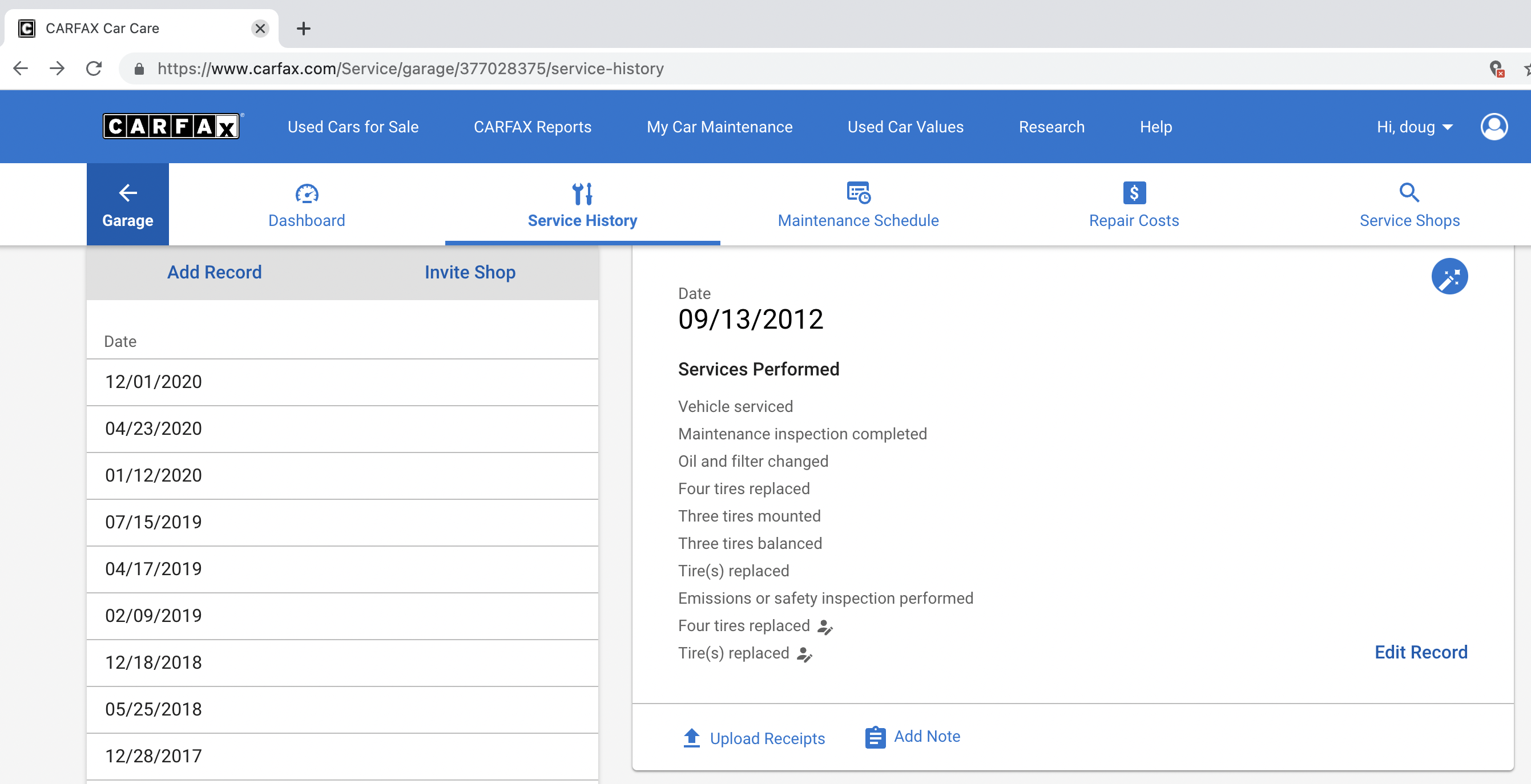
Task: Click the Service History wrench icon
Action: point(582,193)
